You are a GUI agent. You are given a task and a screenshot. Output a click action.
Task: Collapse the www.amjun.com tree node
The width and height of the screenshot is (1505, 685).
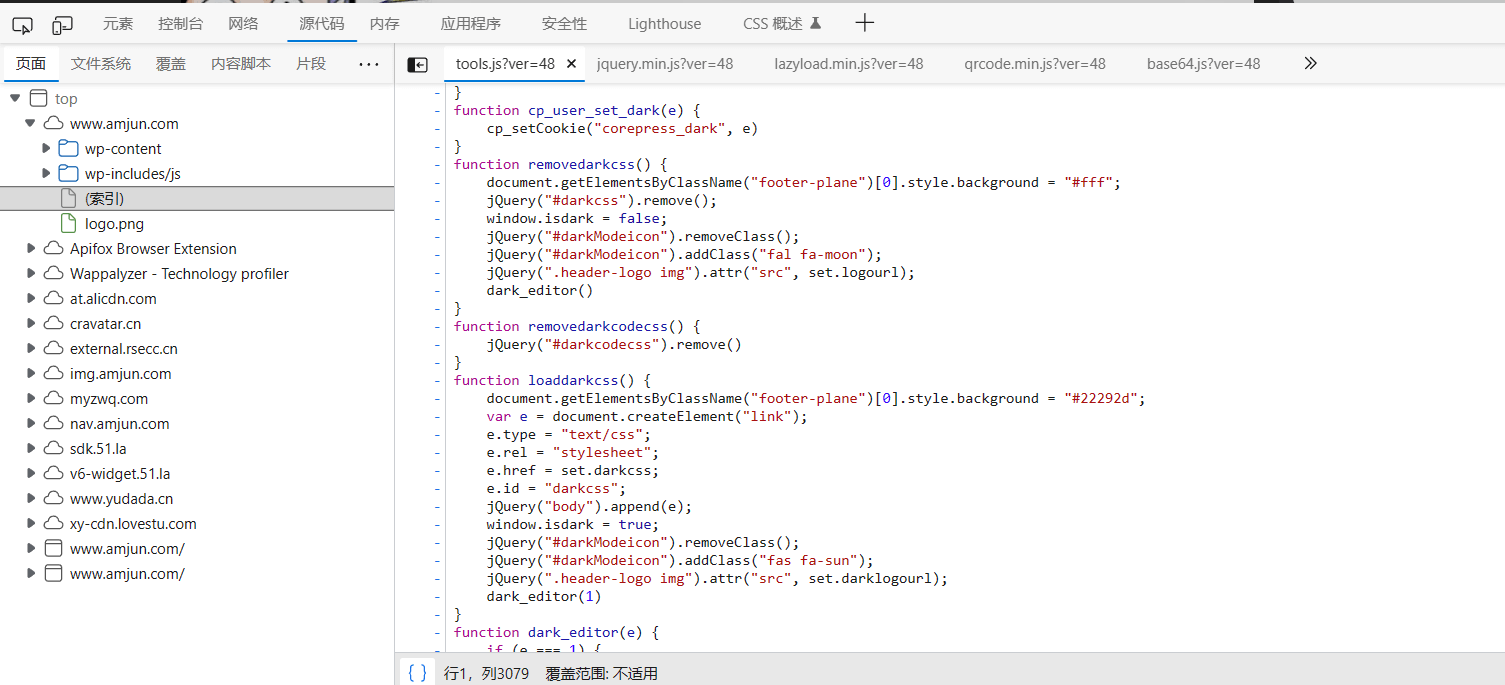pos(30,123)
